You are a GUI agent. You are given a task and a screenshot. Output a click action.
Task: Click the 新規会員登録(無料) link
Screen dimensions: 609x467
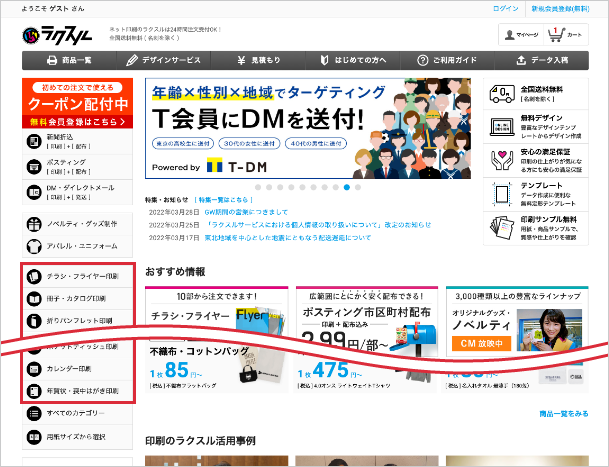click(x=560, y=9)
